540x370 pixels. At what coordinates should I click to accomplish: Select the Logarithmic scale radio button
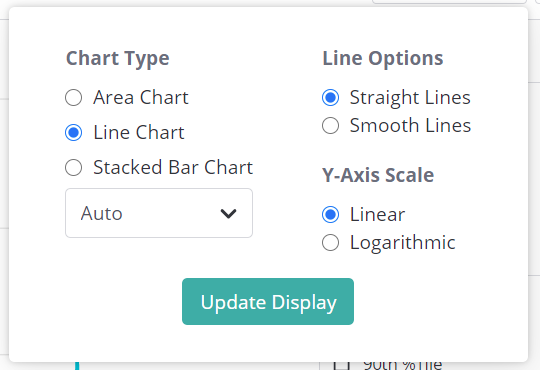coord(330,243)
